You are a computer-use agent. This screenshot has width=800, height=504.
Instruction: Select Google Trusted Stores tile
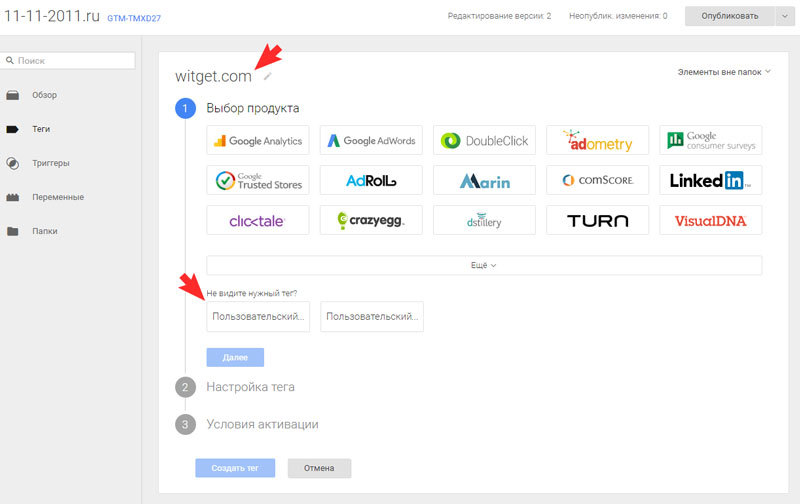(x=258, y=180)
